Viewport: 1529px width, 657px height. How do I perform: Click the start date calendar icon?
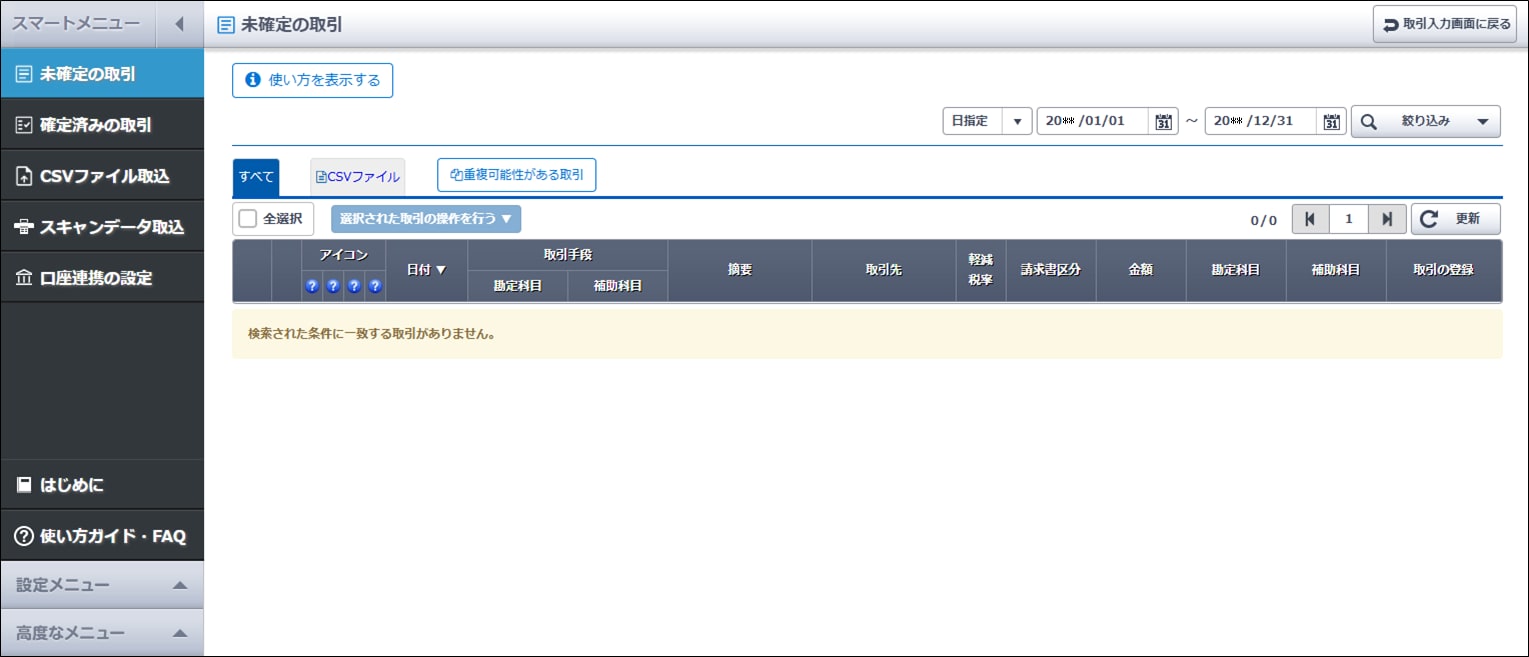tap(1163, 121)
